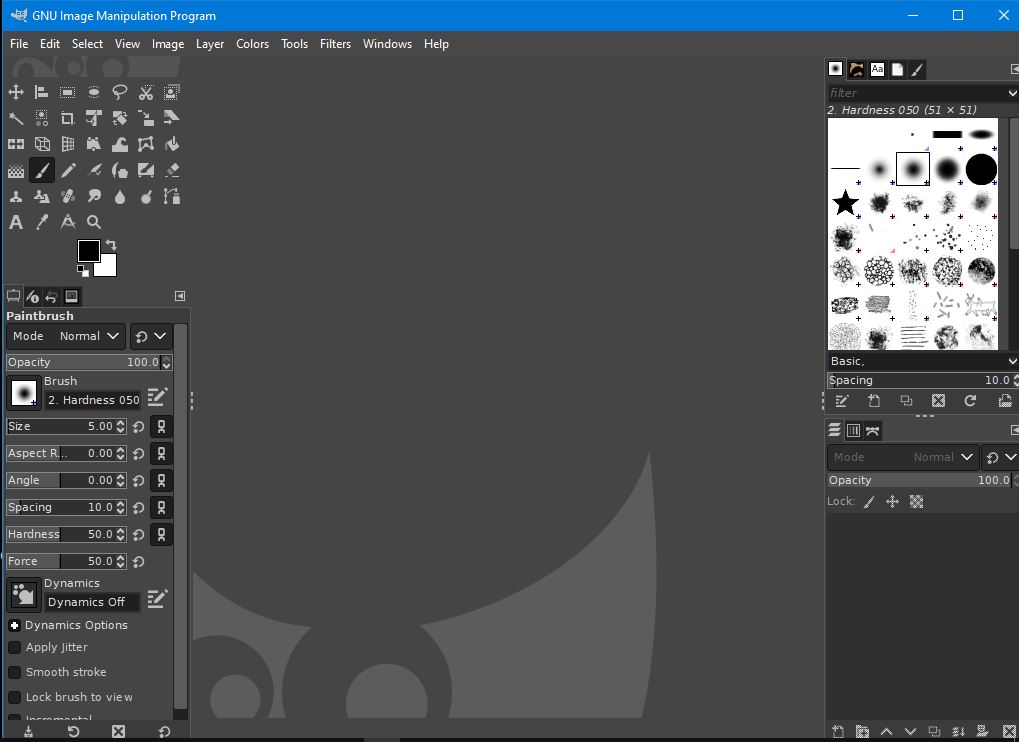The width and height of the screenshot is (1019, 742).
Task: Select the Blur/Sharpen droplet tool
Action: (120, 196)
